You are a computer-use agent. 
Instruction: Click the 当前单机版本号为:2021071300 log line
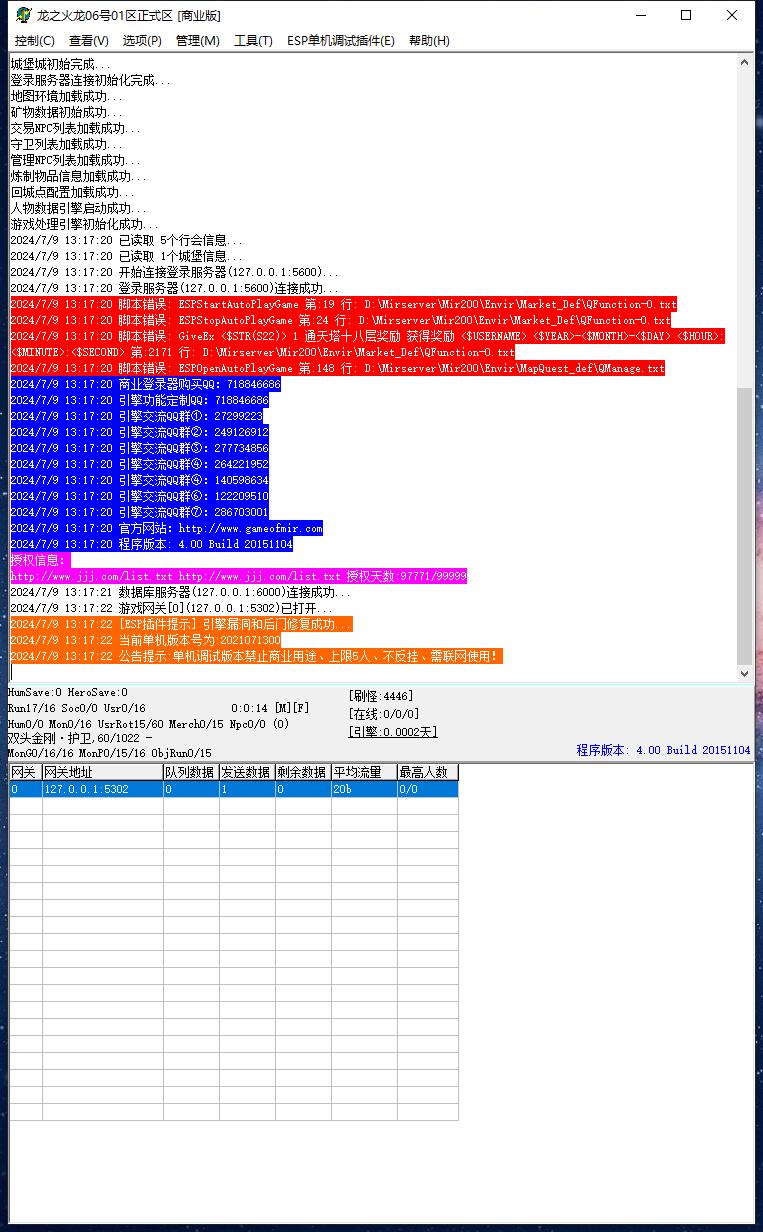coord(145,640)
